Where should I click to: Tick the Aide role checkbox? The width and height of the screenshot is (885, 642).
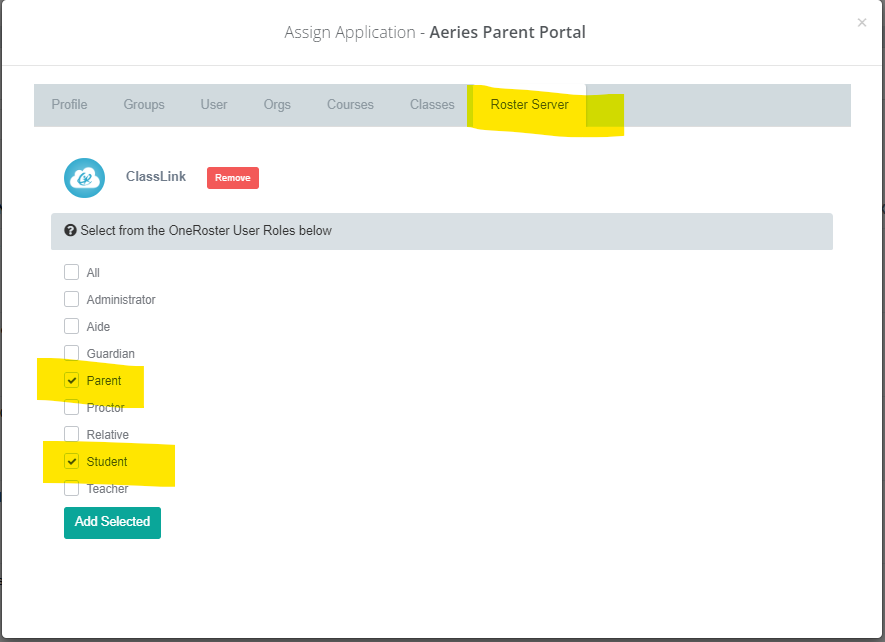coord(72,326)
